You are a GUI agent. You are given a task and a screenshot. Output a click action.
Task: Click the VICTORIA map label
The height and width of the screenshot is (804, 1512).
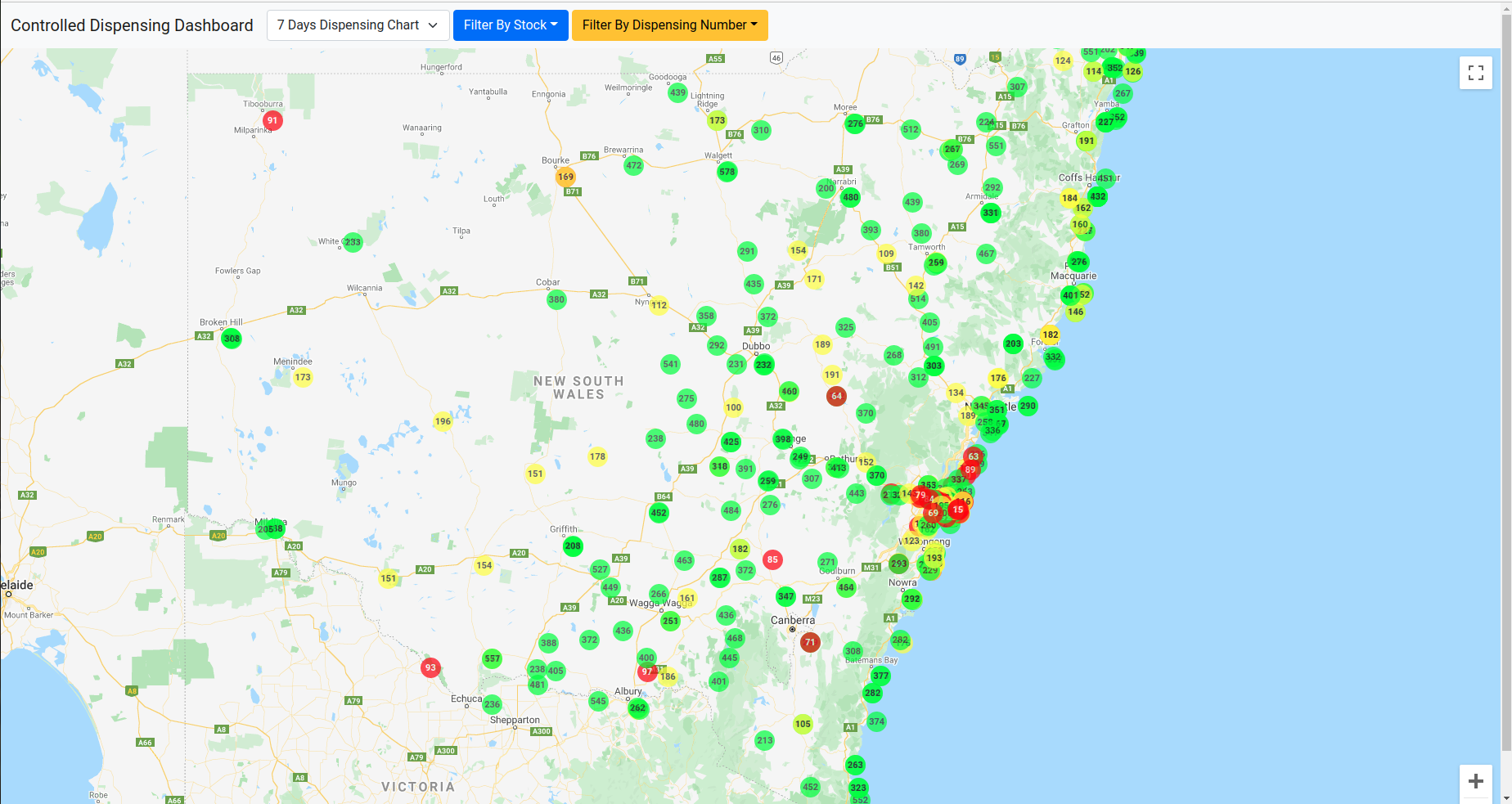tap(418, 787)
